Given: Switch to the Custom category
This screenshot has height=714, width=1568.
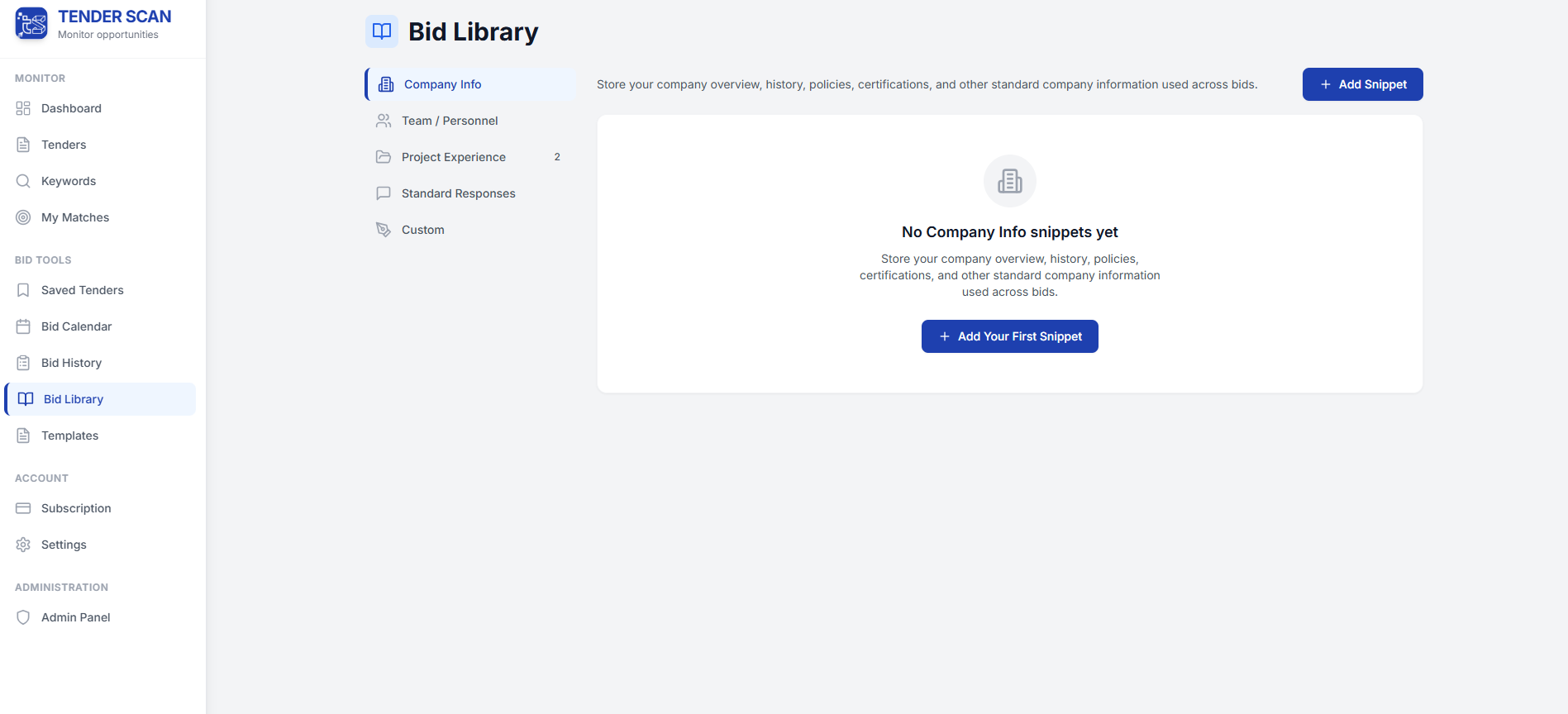Looking at the screenshot, I should tap(470, 230).
